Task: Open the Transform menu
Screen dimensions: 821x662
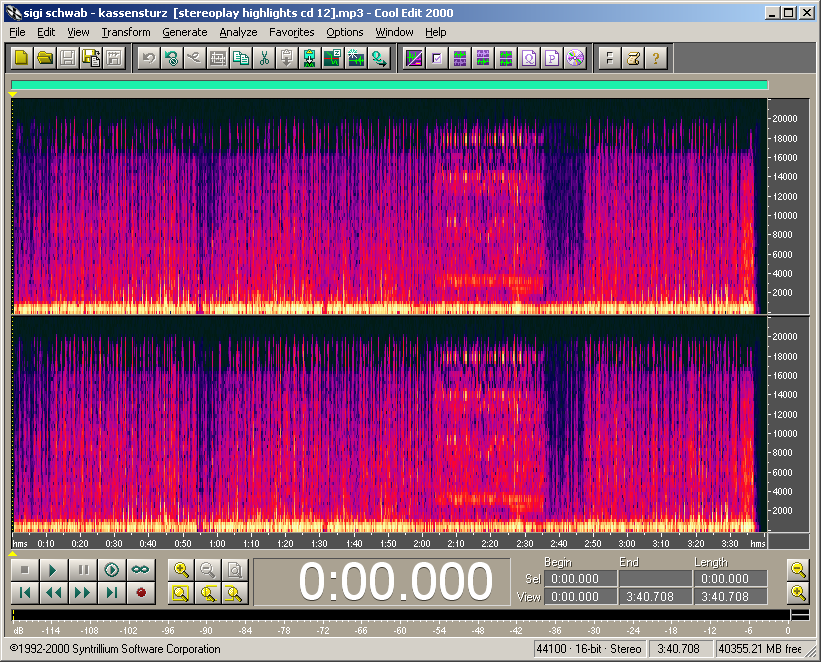Action: (126, 32)
